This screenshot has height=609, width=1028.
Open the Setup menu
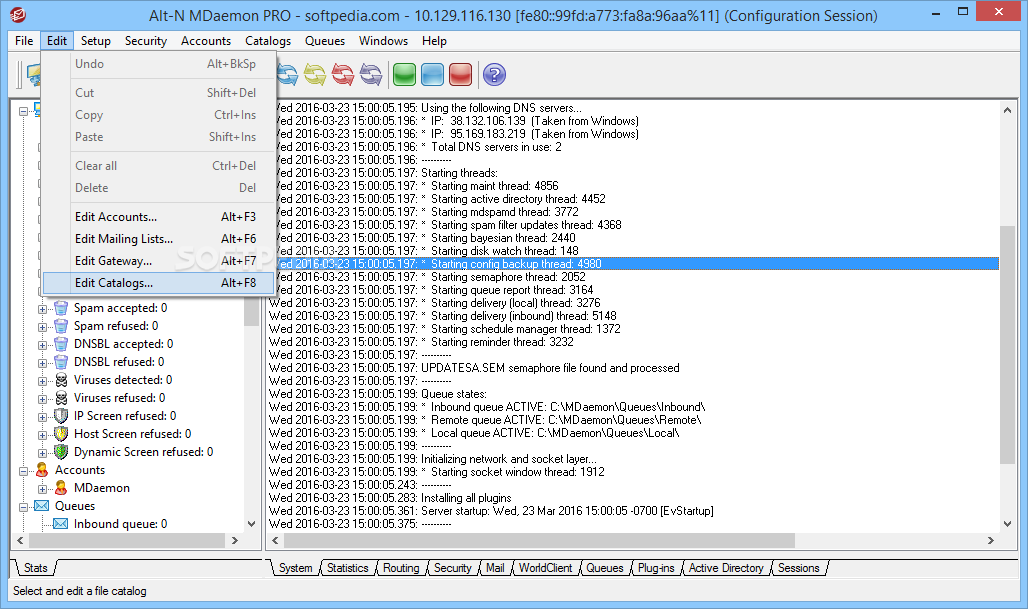pyautogui.click(x=96, y=41)
